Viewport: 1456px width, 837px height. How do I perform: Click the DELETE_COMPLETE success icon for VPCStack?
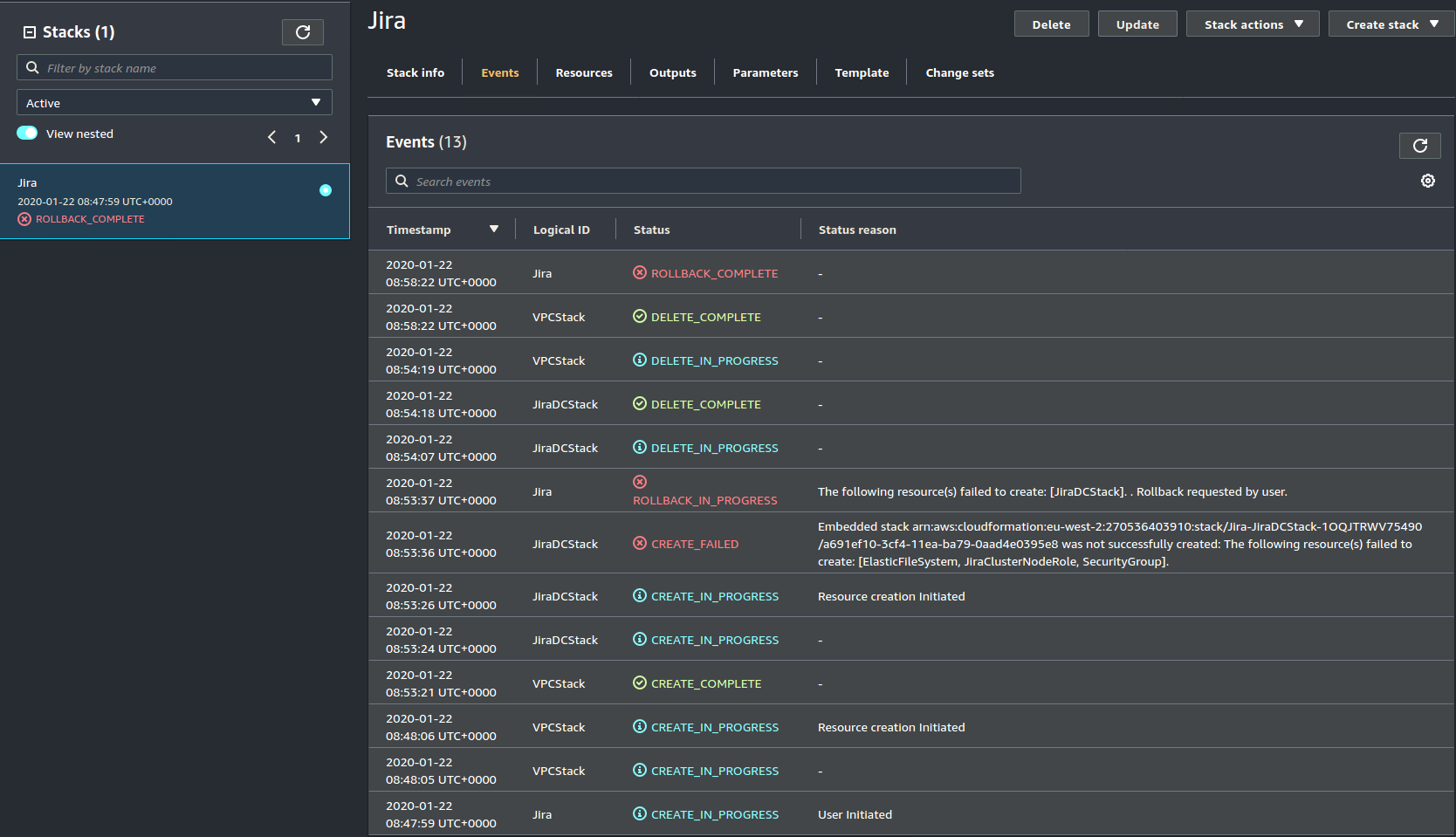coord(640,316)
